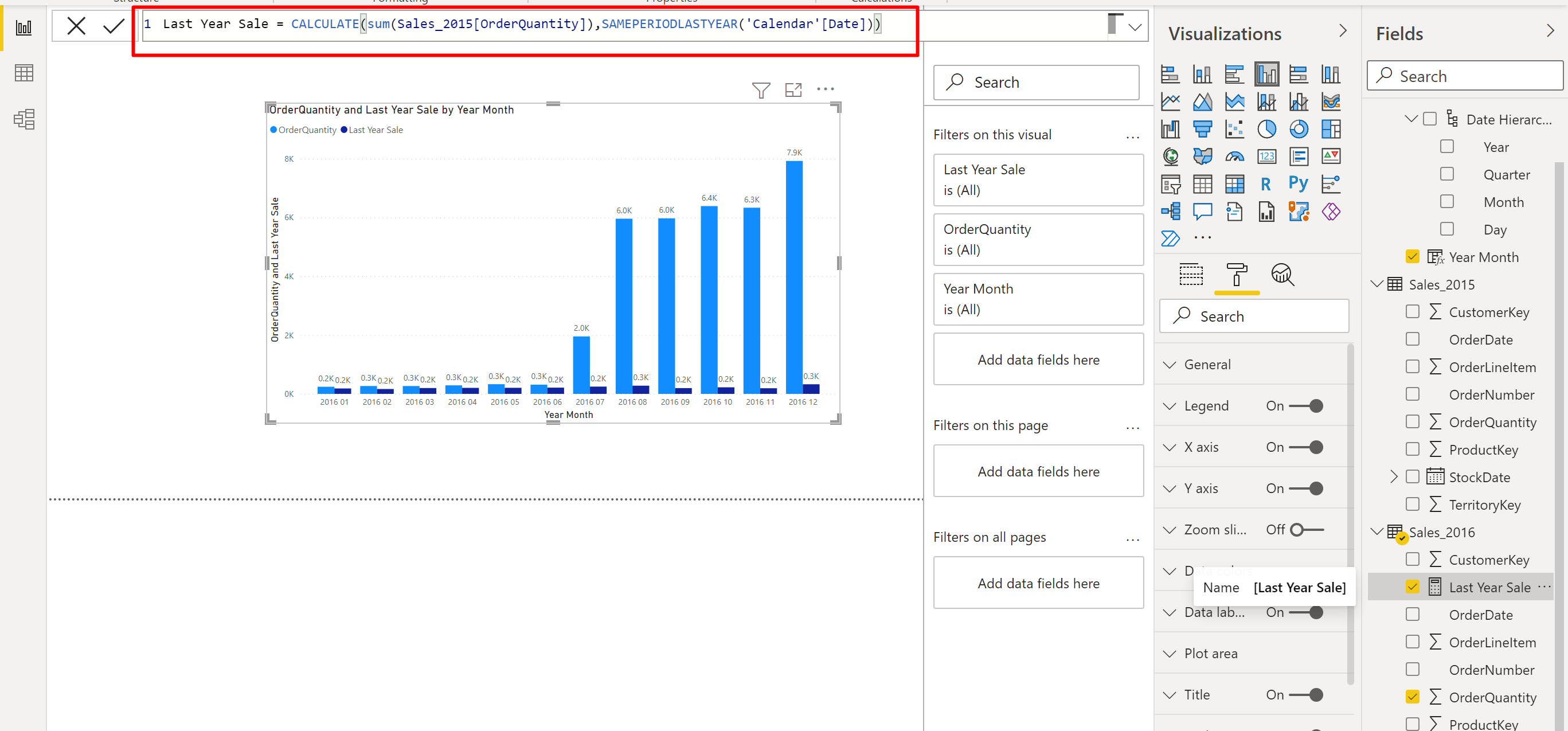Choose the Map globe visualization
The width and height of the screenshot is (1568, 731).
click(1170, 157)
